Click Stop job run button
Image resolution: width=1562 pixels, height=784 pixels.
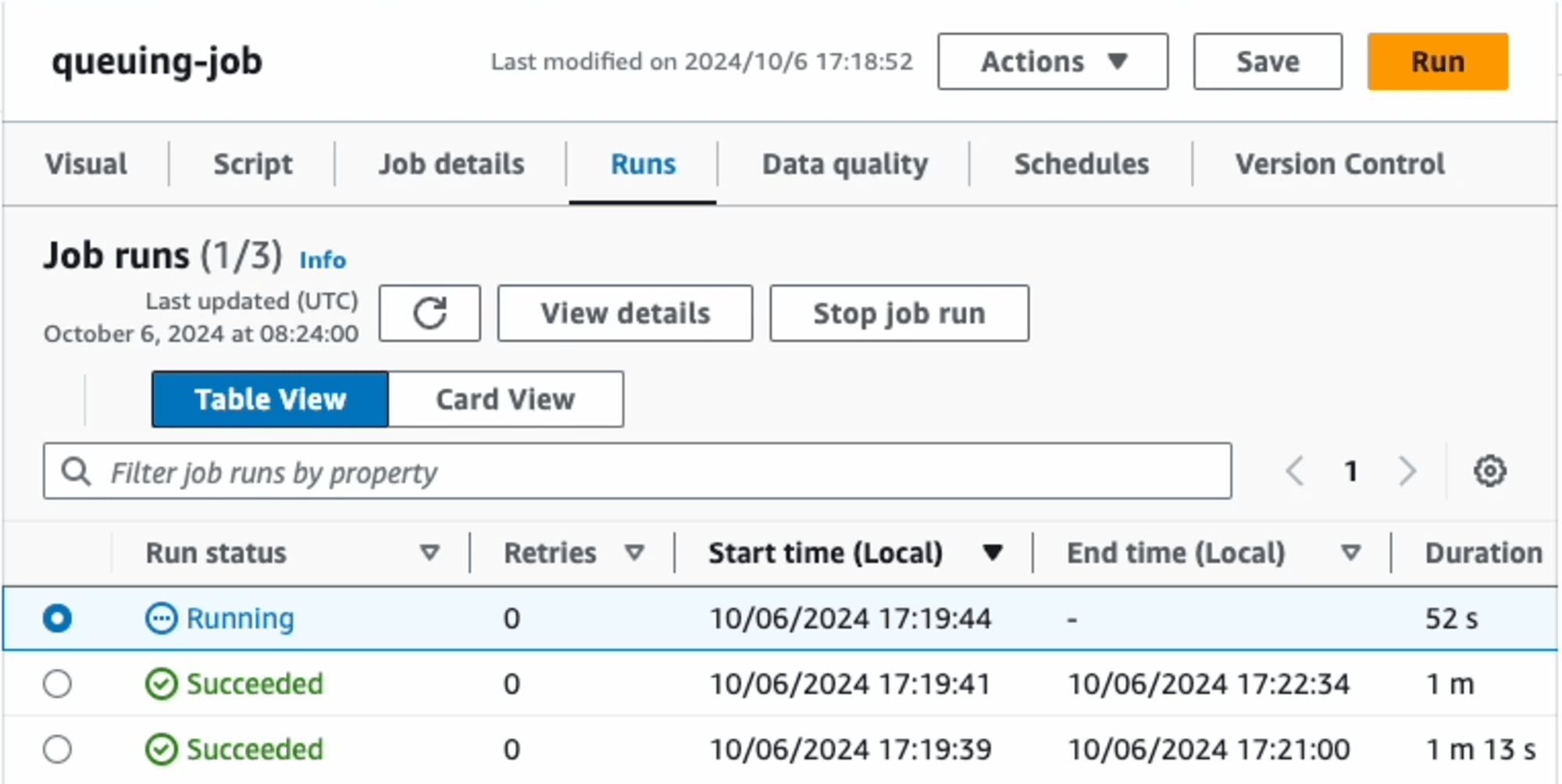899,313
